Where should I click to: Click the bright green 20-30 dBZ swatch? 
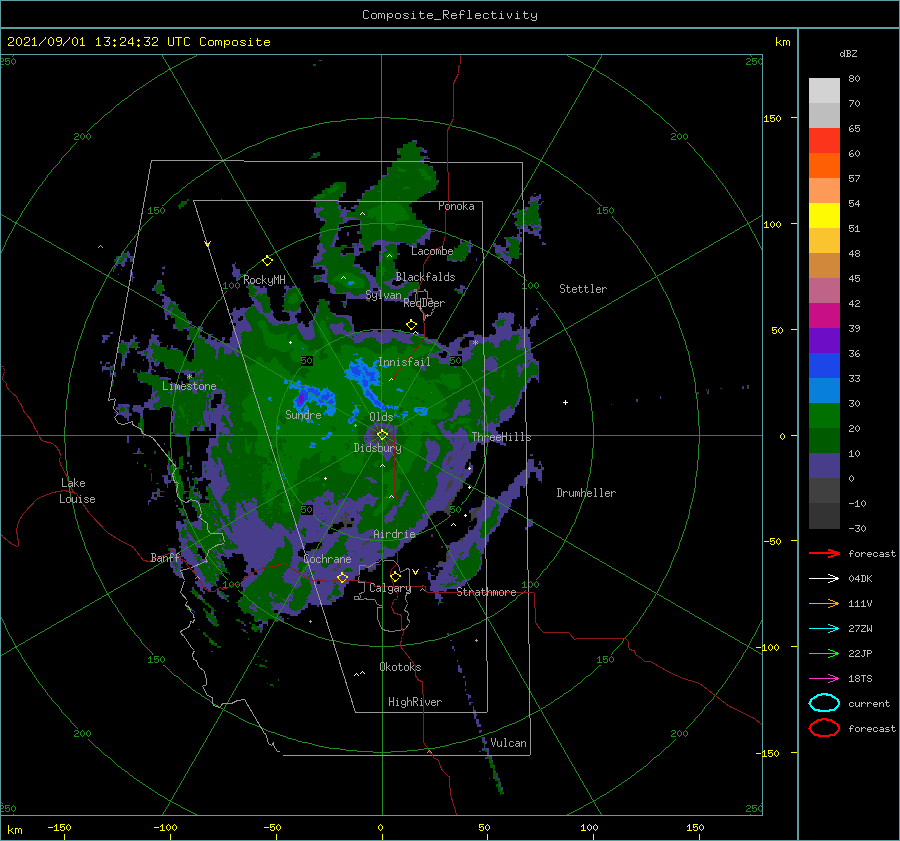(824, 416)
